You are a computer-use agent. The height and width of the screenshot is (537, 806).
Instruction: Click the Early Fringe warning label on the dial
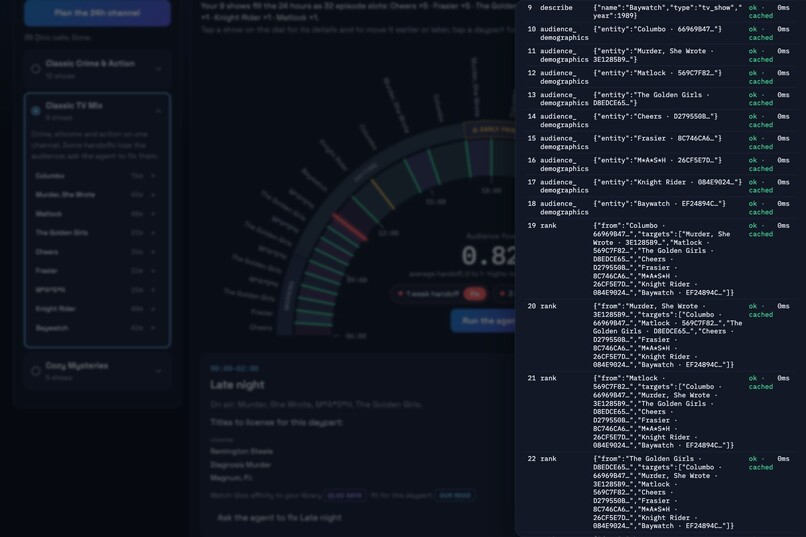491,130
